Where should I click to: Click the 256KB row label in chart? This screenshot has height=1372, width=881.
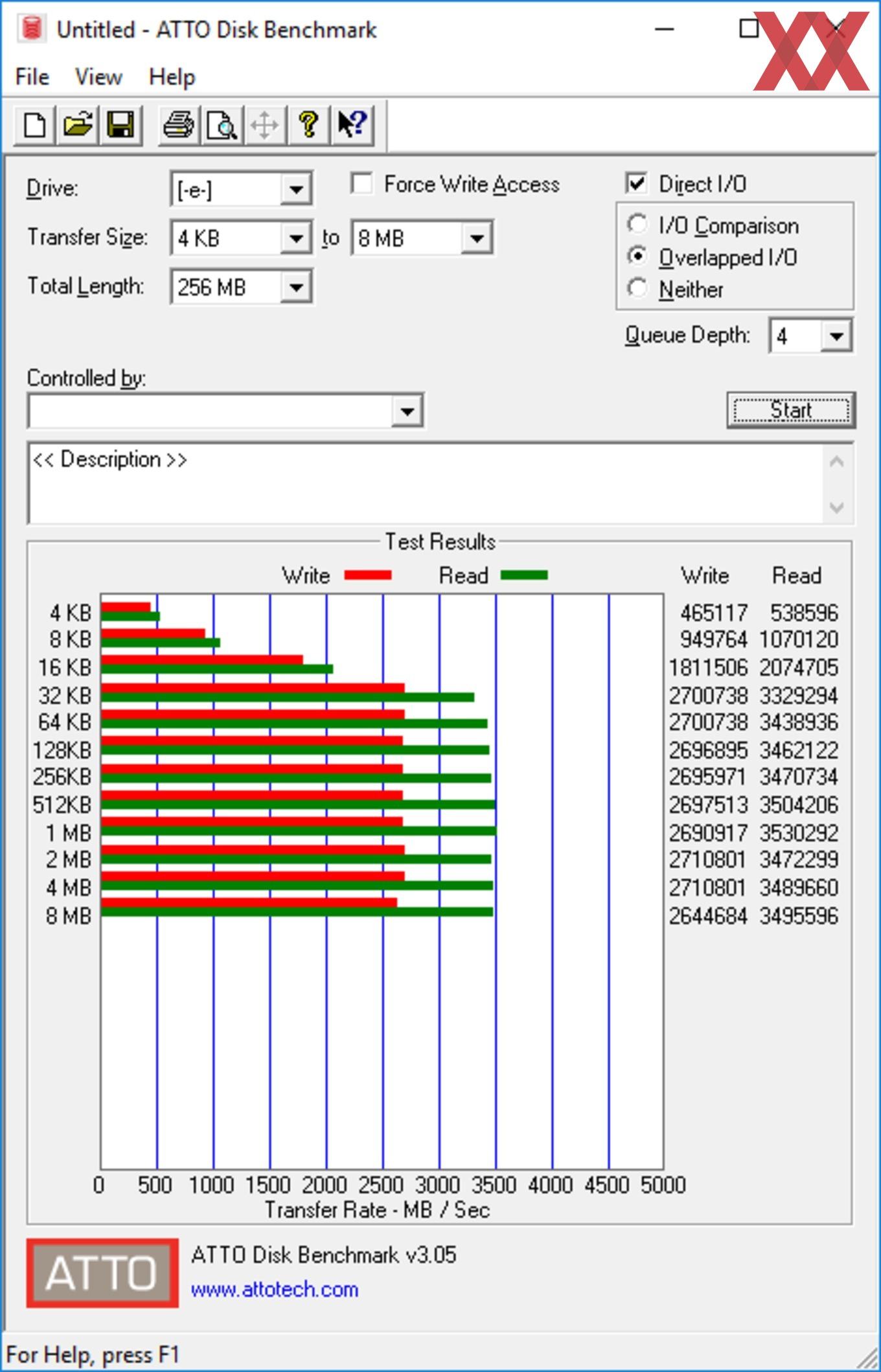pyautogui.click(x=62, y=776)
